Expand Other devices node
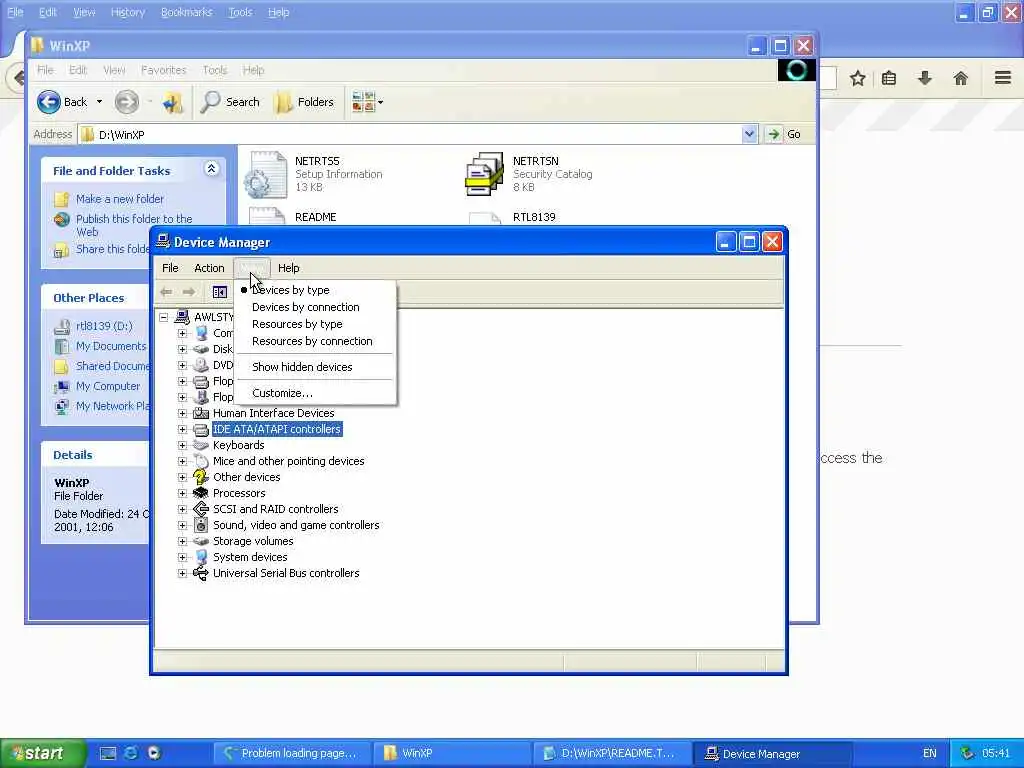 183,477
